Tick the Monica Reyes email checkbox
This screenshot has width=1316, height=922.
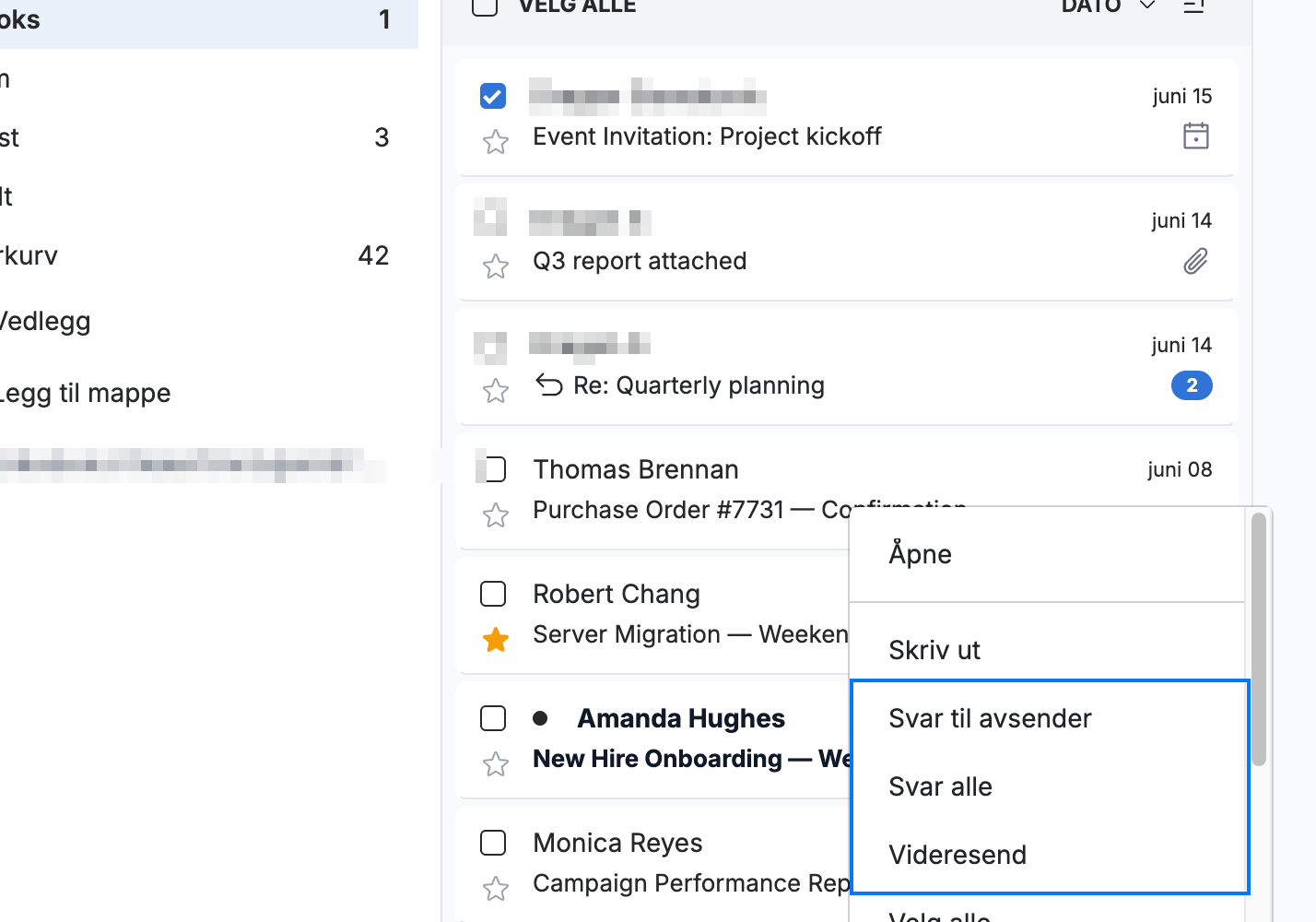493,843
